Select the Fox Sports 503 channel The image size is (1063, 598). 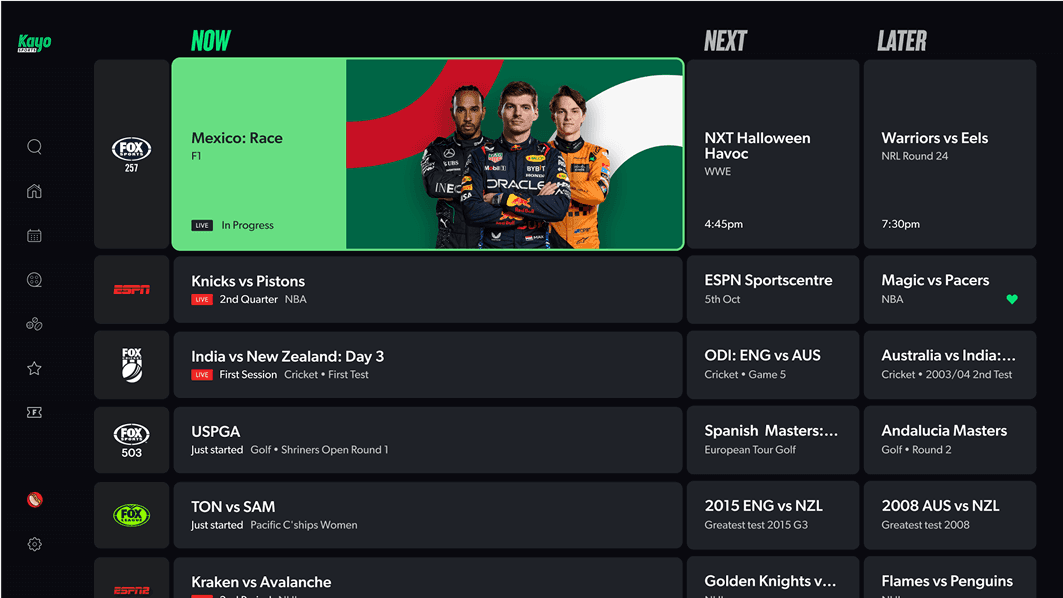[132, 440]
